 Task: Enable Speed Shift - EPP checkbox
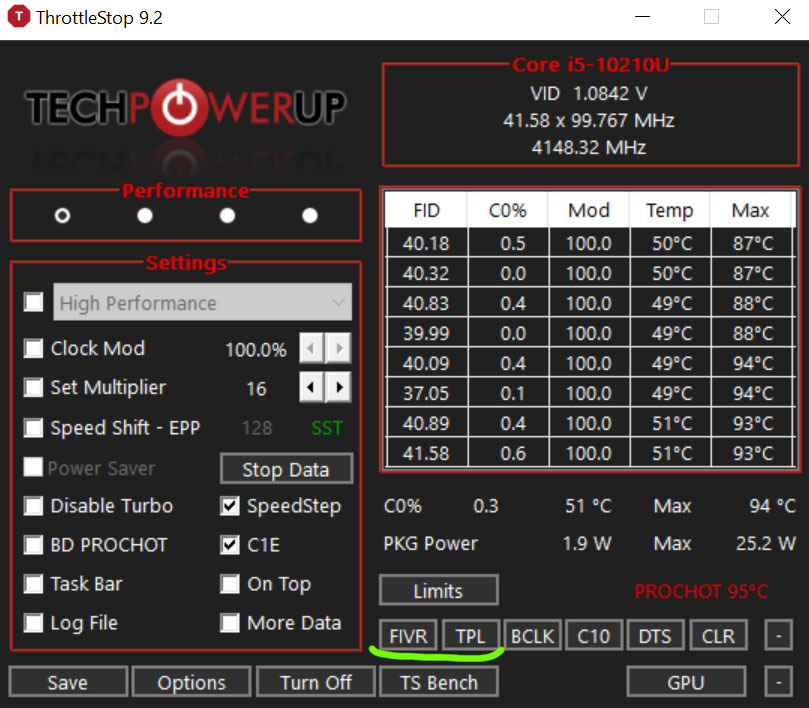(x=34, y=428)
